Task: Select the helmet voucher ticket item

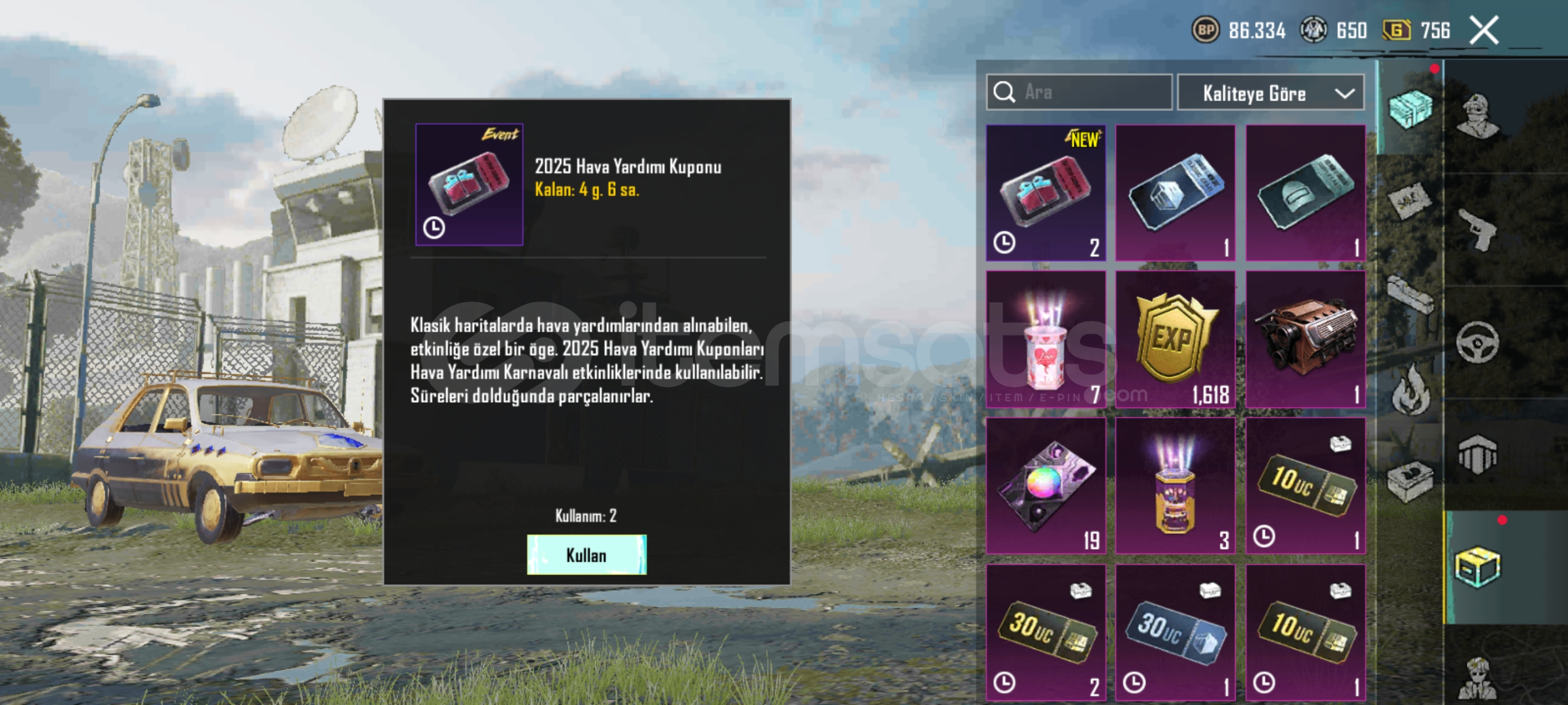Action: pos(1305,193)
